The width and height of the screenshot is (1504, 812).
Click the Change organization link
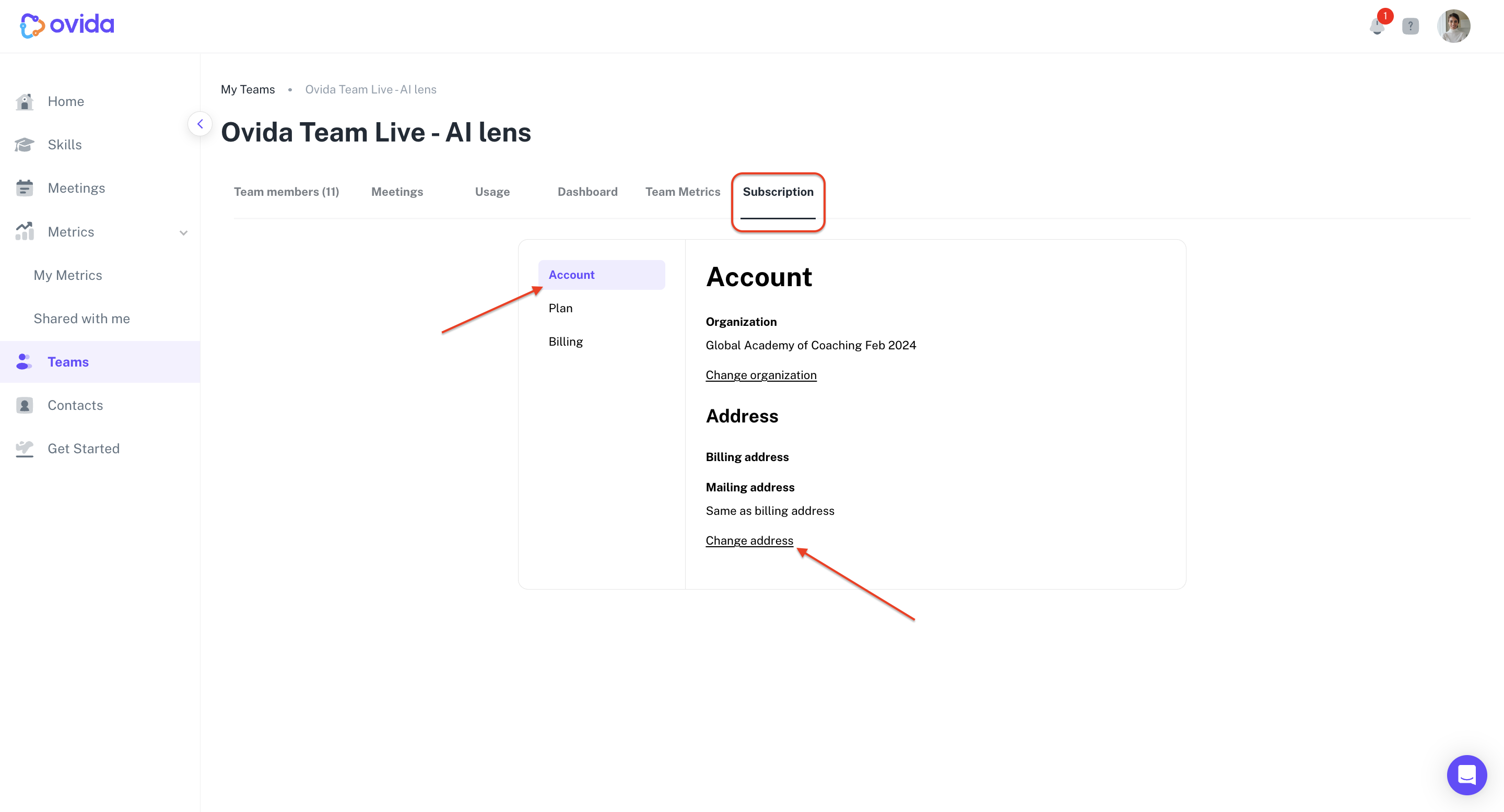[761, 375]
